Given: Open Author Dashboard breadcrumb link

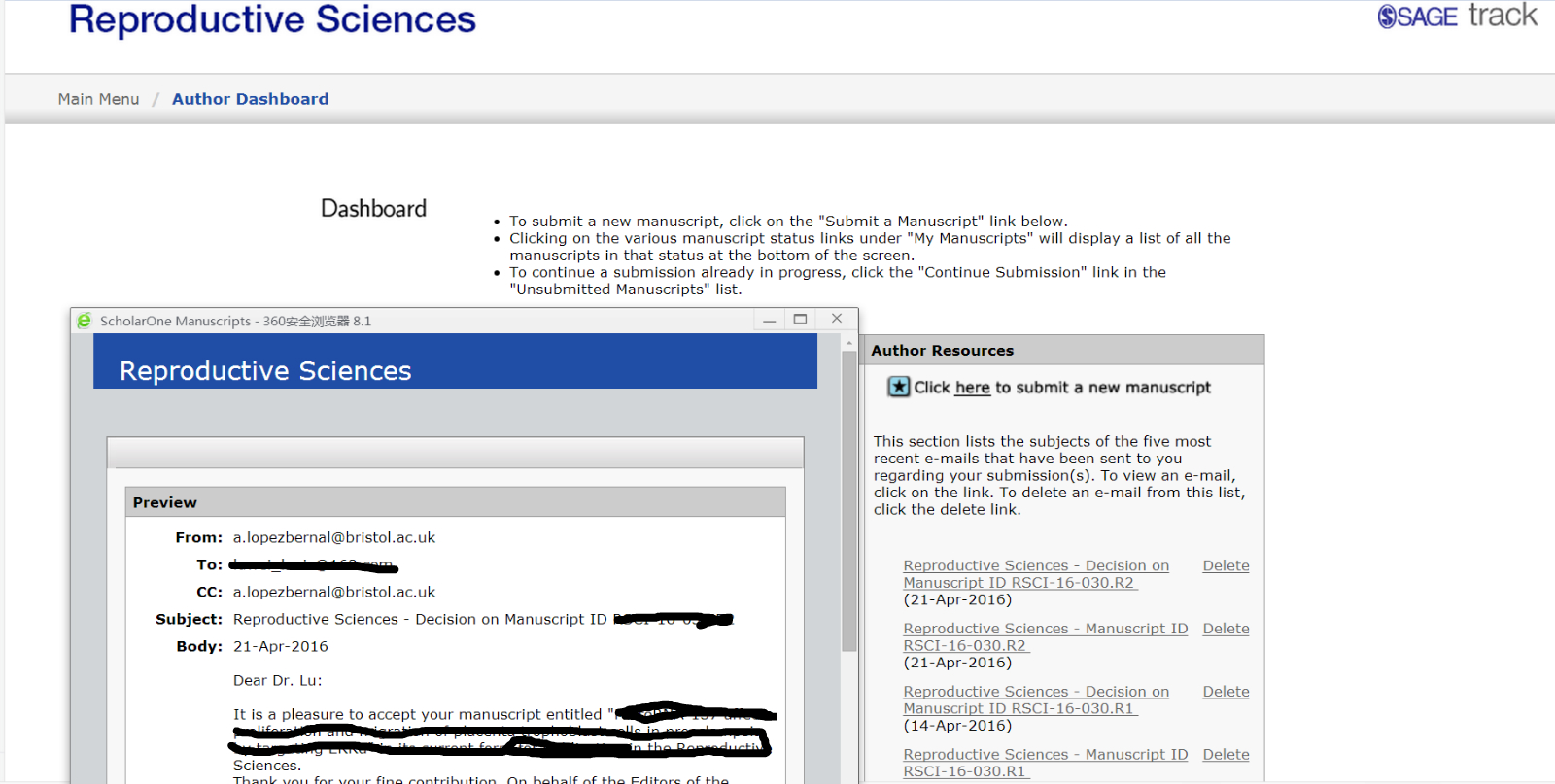Looking at the screenshot, I should pos(251,99).
